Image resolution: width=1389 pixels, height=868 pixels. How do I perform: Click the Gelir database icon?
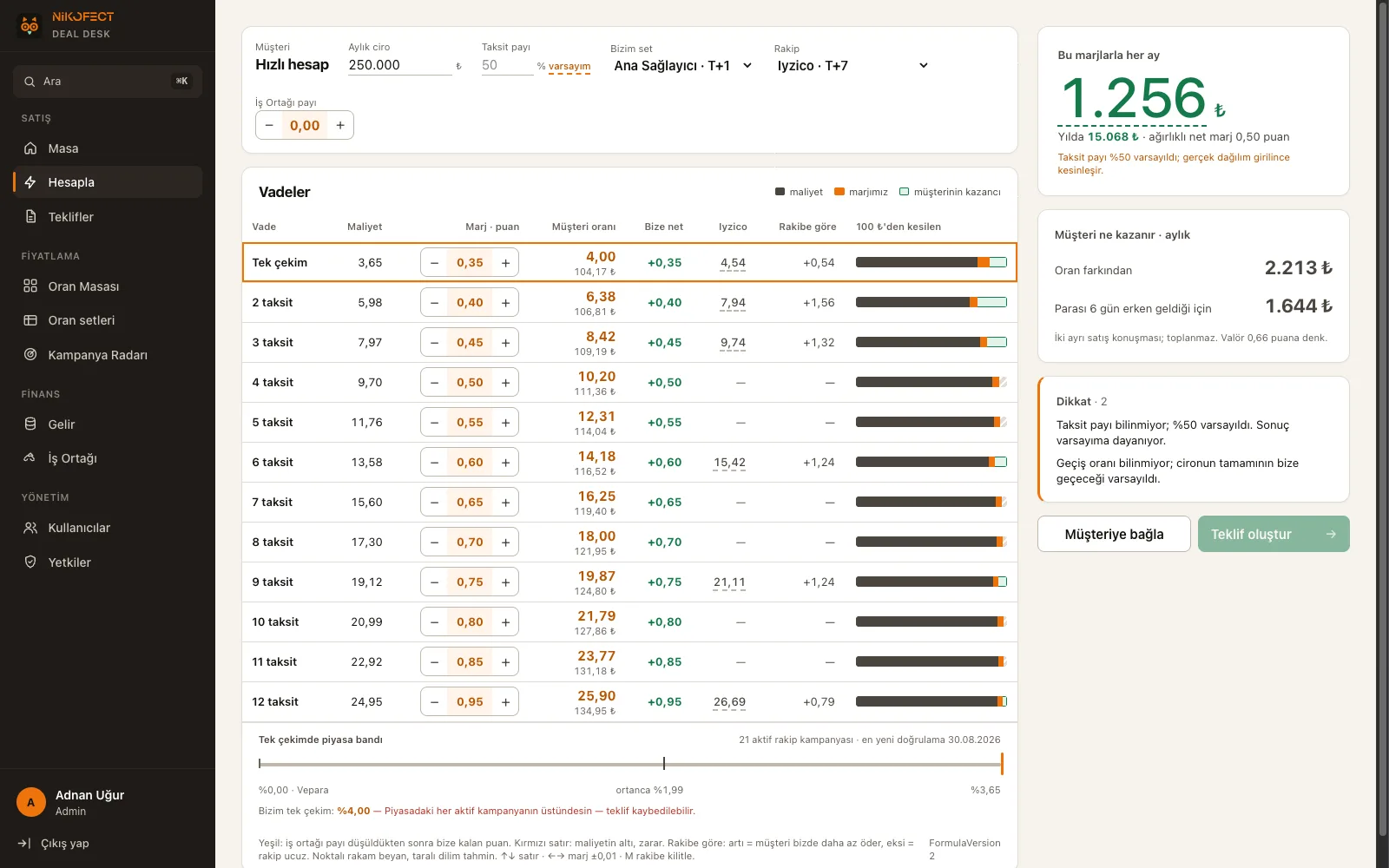[x=30, y=424]
